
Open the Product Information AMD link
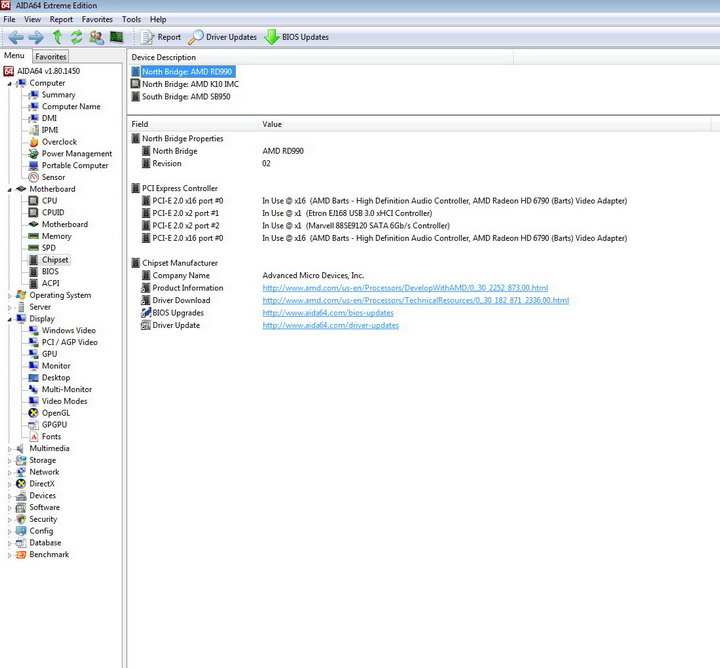click(405, 288)
